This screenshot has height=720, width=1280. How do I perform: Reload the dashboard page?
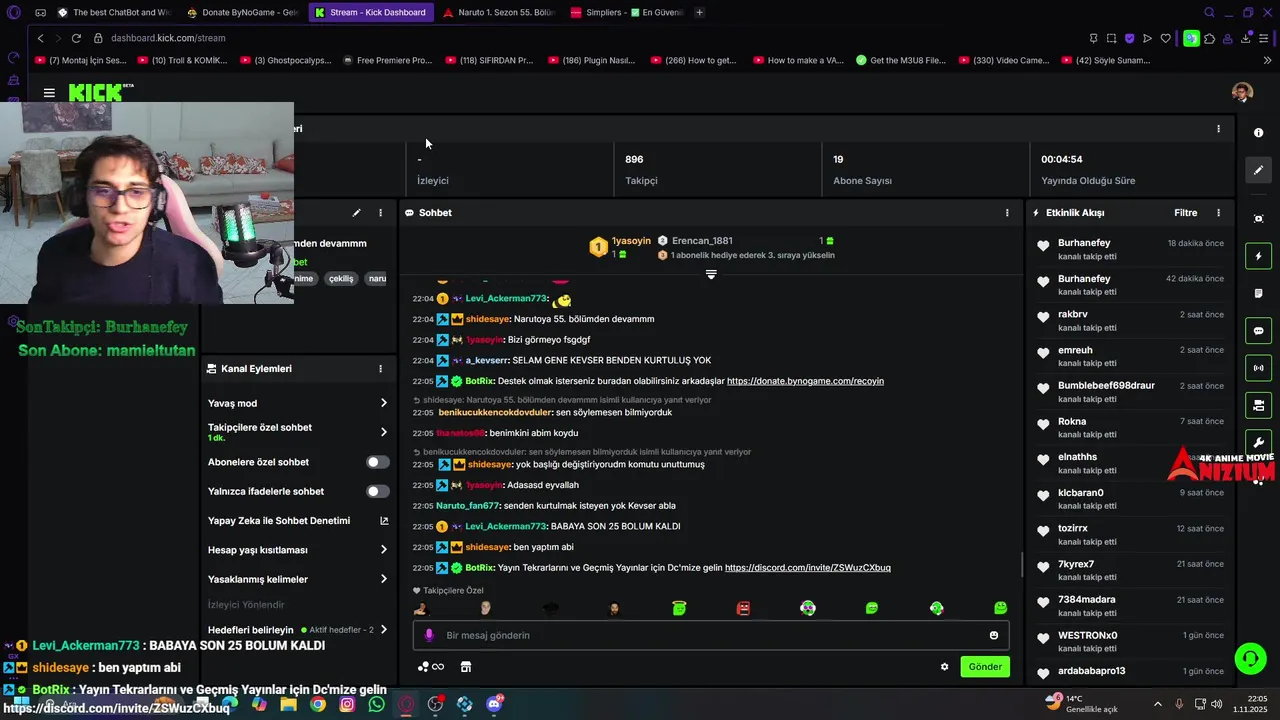tap(76, 38)
